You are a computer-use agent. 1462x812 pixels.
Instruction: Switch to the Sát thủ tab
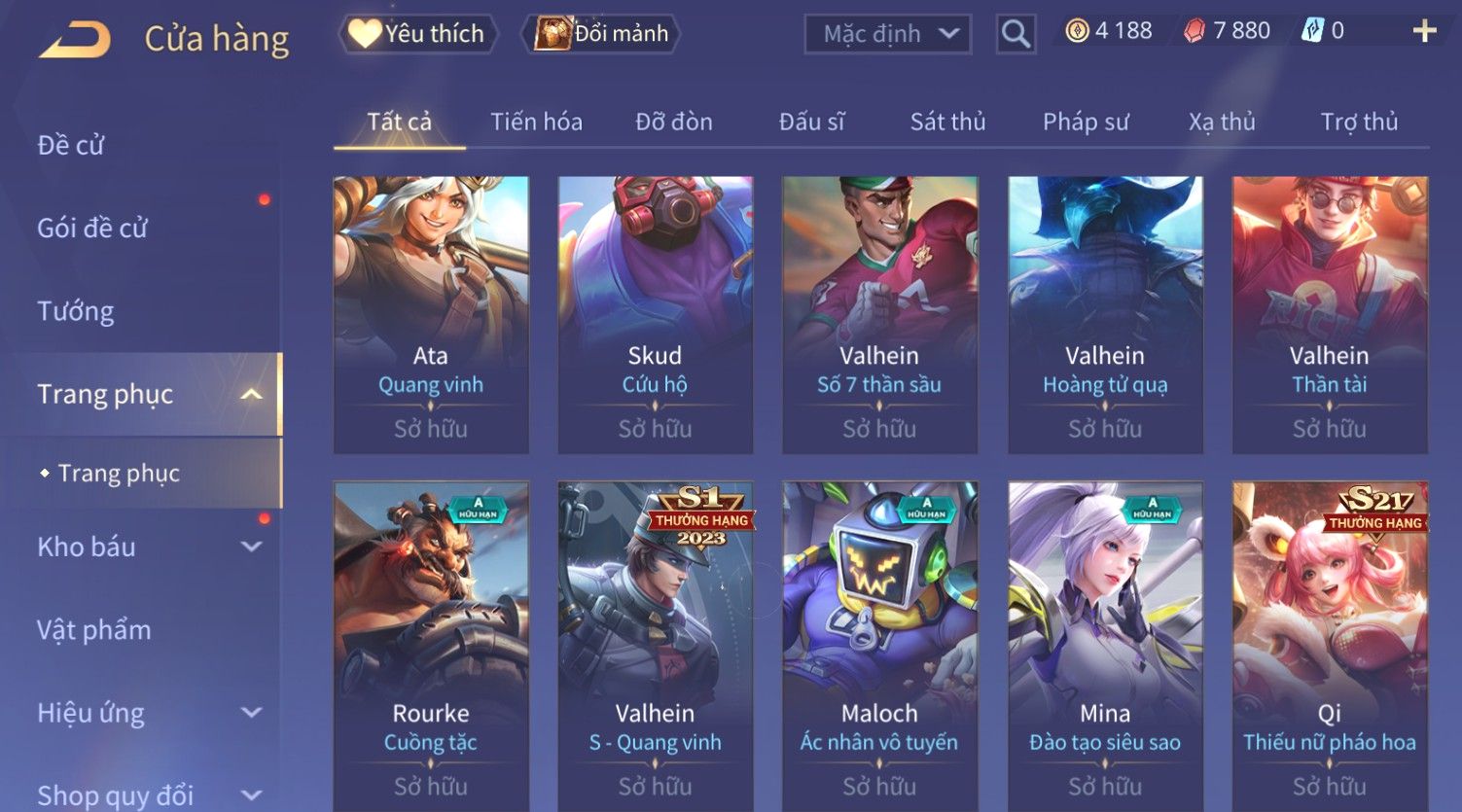point(947,122)
